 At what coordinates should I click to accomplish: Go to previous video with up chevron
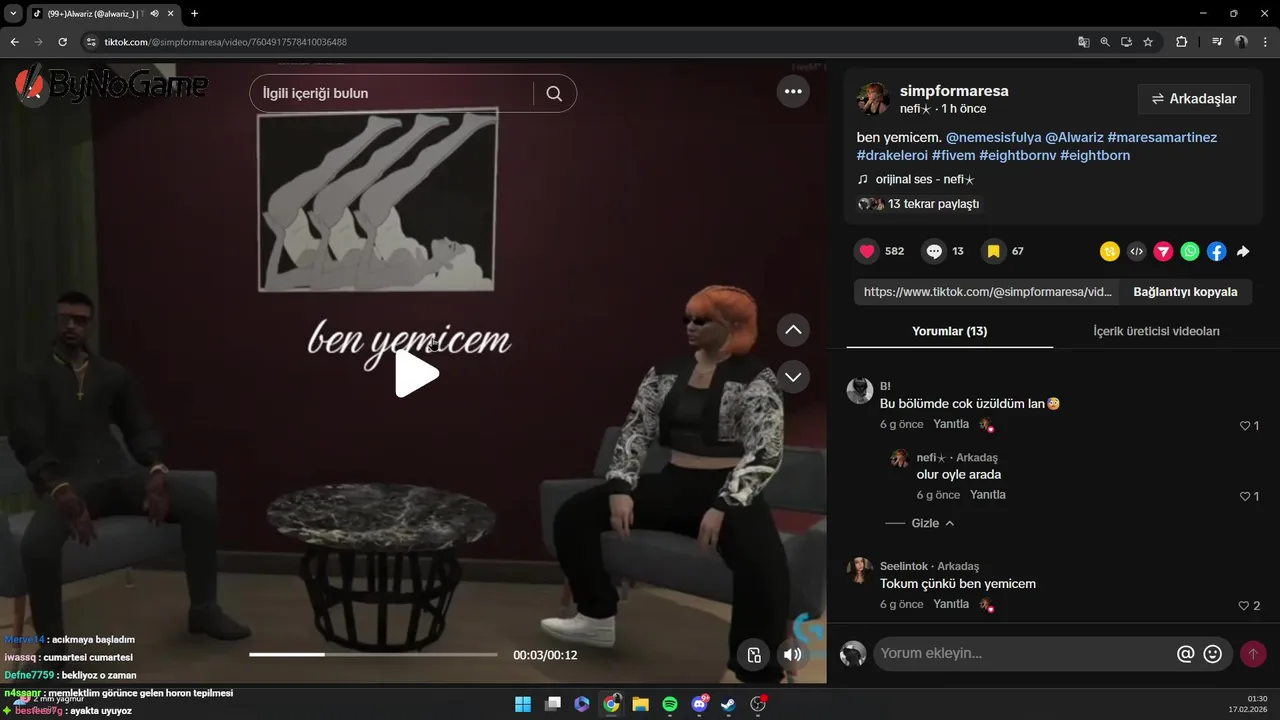(x=793, y=329)
